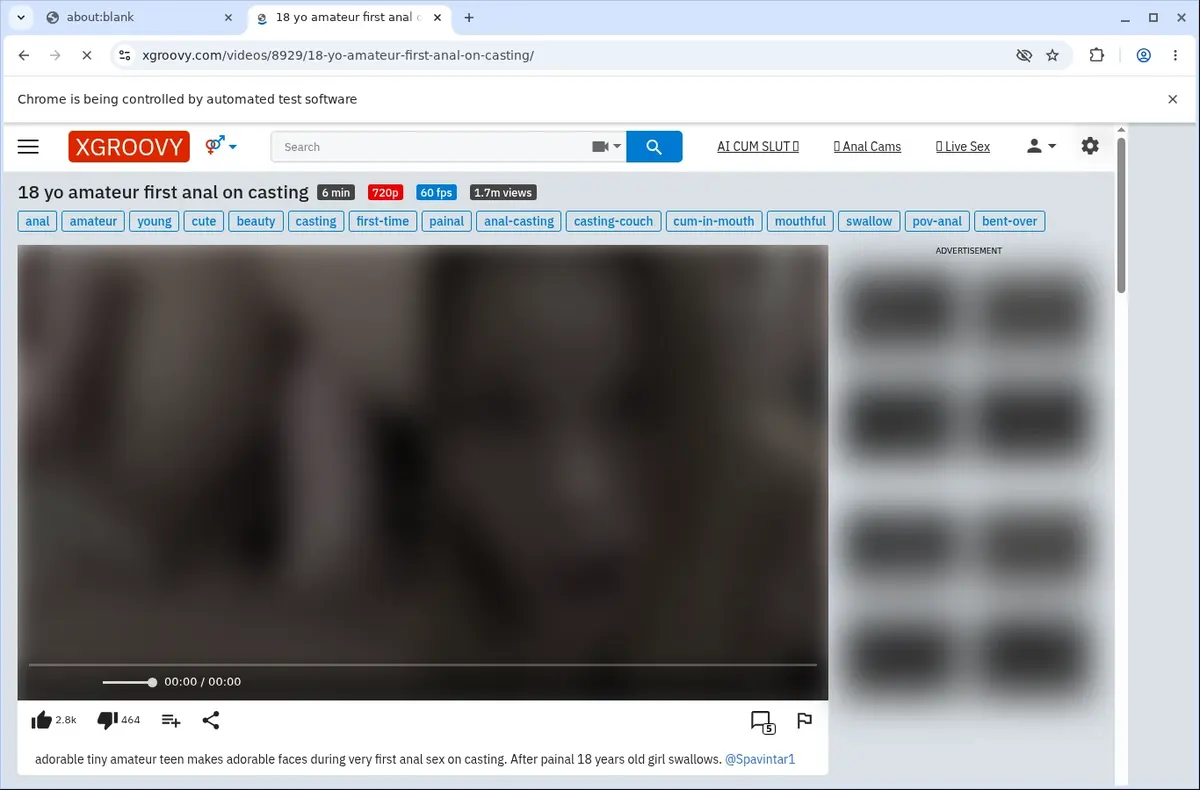
Task: Go back with browser back arrow
Action: pos(24,55)
